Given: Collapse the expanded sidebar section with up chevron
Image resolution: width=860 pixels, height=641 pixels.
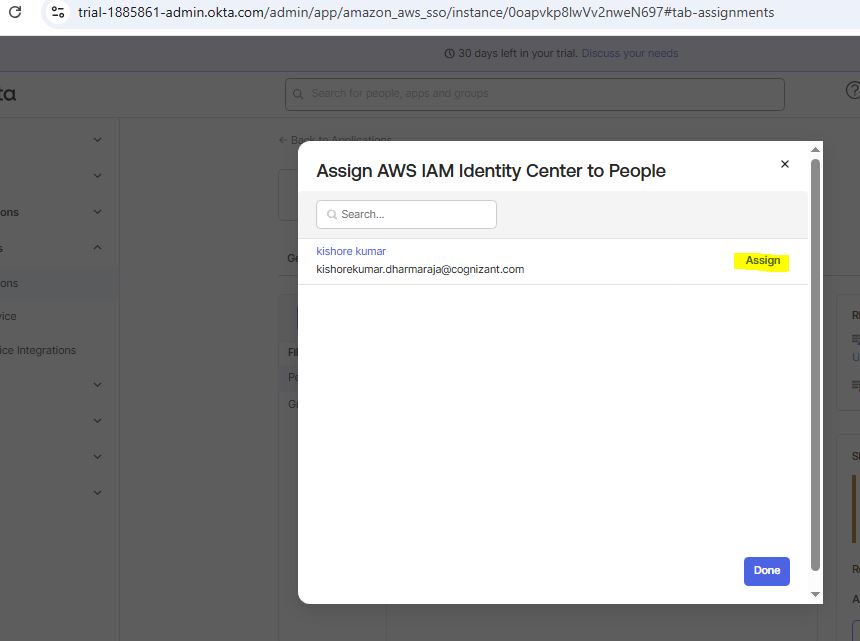Looking at the screenshot, I should [97, 248].
